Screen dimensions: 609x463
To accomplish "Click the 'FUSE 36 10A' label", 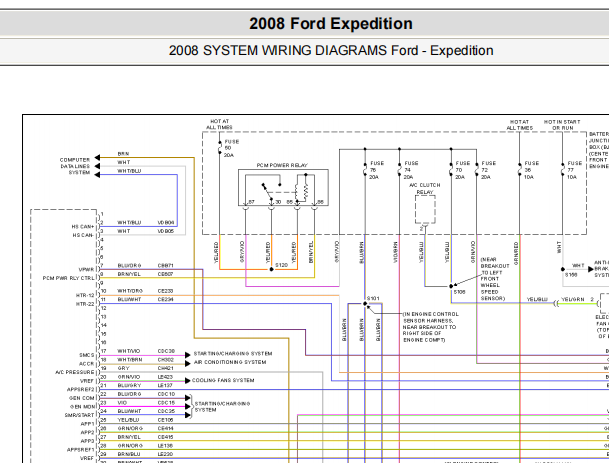I will coord(531,170).
